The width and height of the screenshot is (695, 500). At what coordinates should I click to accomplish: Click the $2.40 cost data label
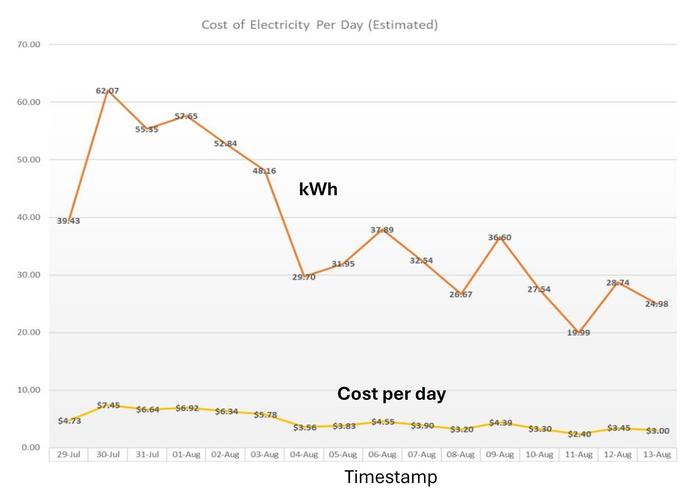pos(578,434)
